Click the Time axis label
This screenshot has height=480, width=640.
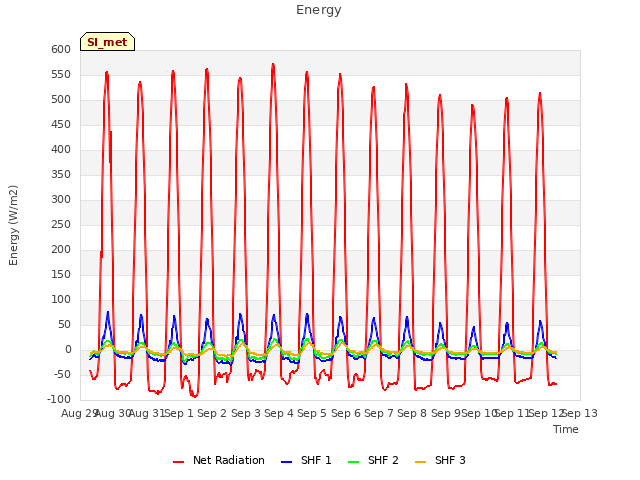[x=566, y=429]
